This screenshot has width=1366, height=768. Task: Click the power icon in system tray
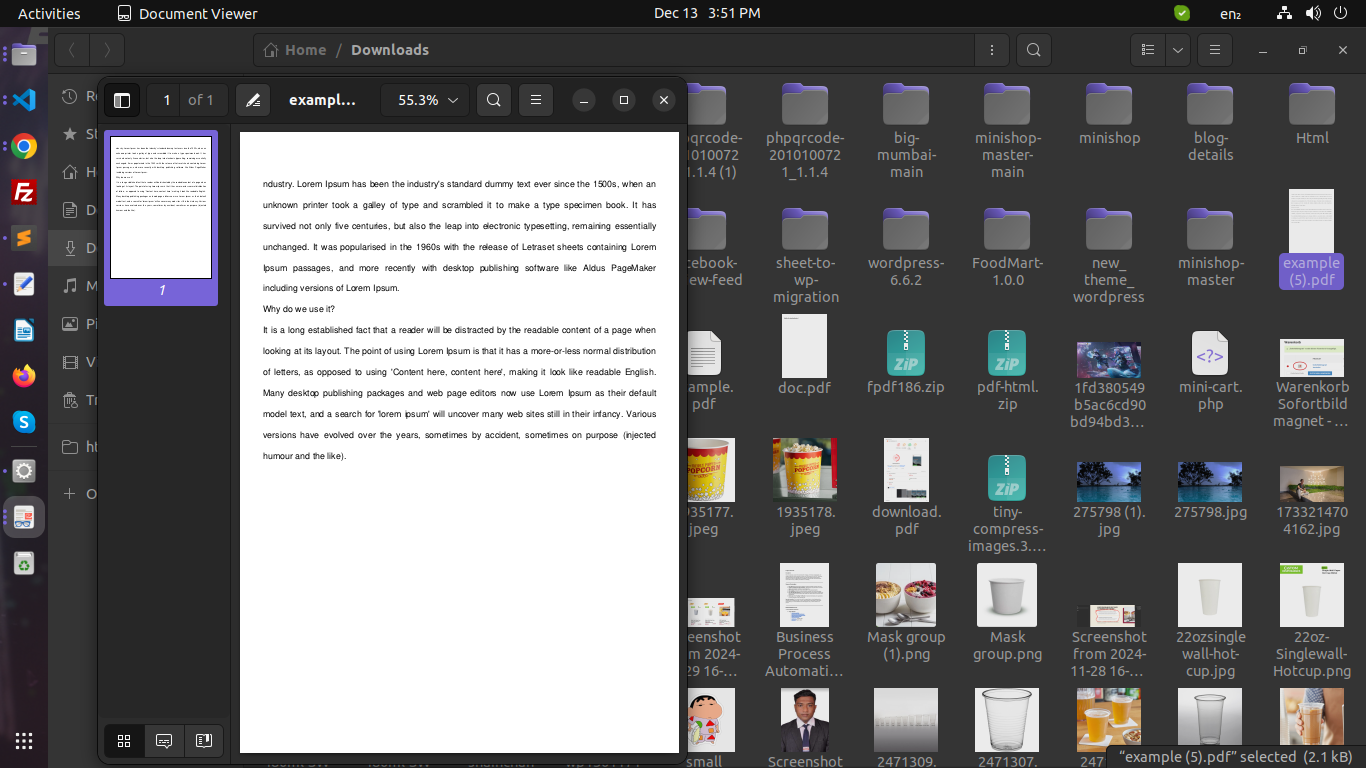[1340, 13]
